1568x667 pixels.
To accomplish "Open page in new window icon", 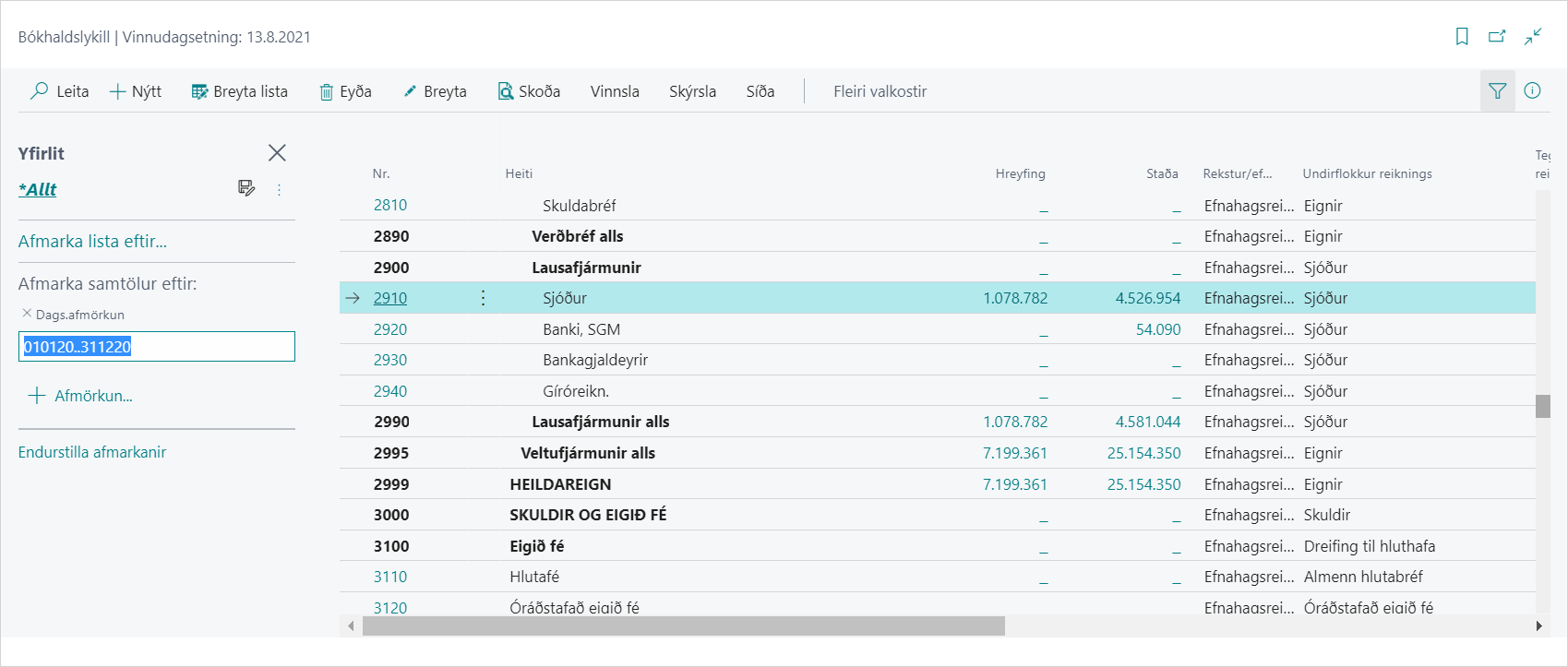I will pos(1497,37).
